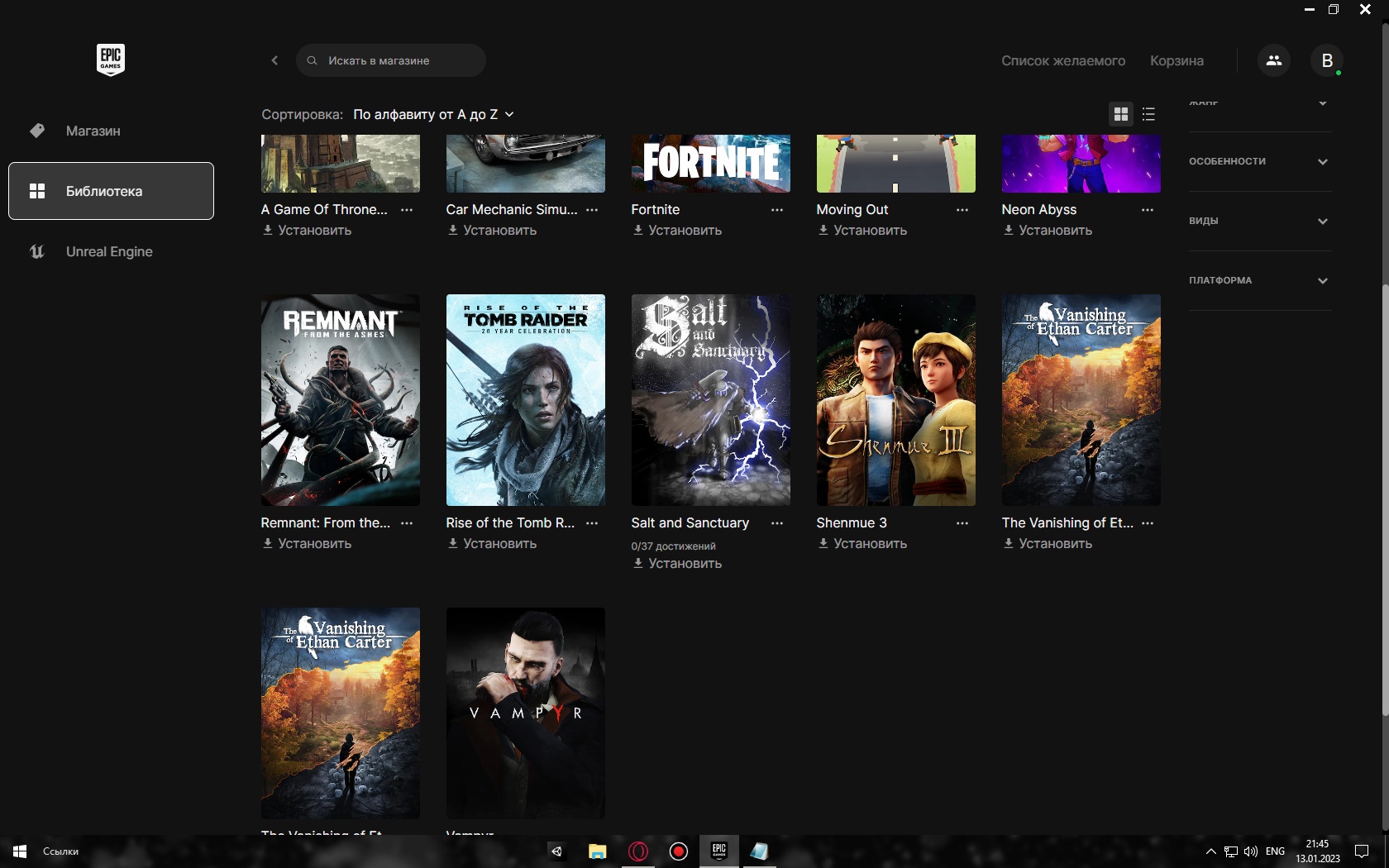Expand the ПЛАТФОРМА filter
The height and width of the screenshot is (868, 1389).
click(1259, 280)
